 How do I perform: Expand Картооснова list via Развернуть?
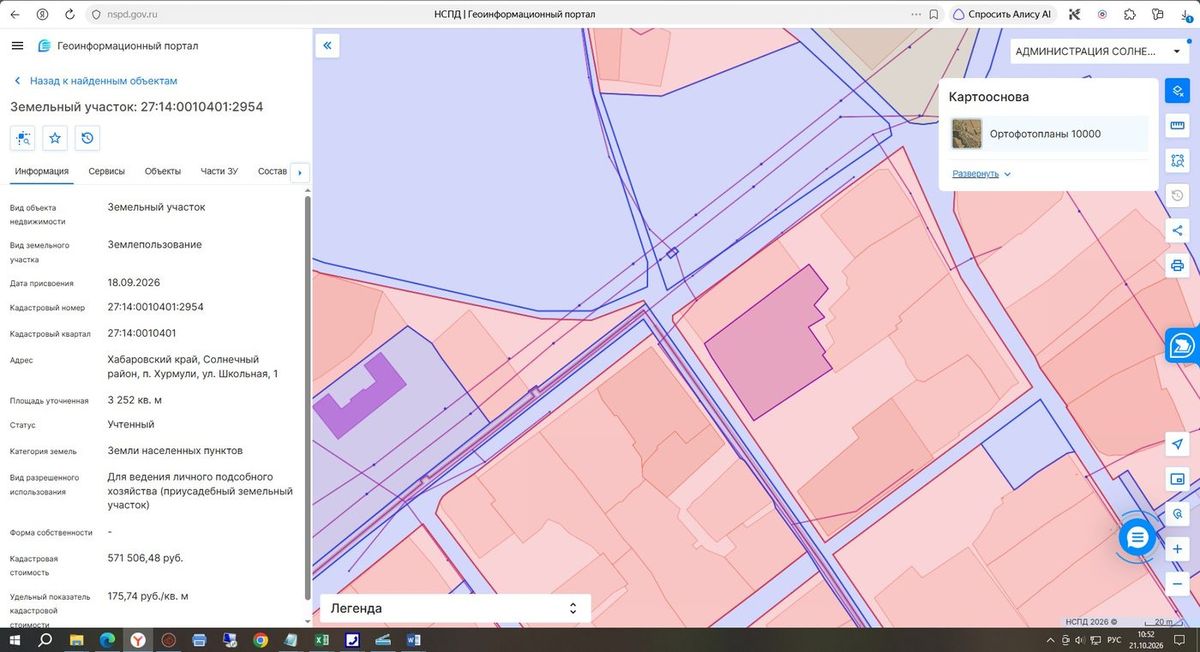pyautogui.click(x=981, y=174)
